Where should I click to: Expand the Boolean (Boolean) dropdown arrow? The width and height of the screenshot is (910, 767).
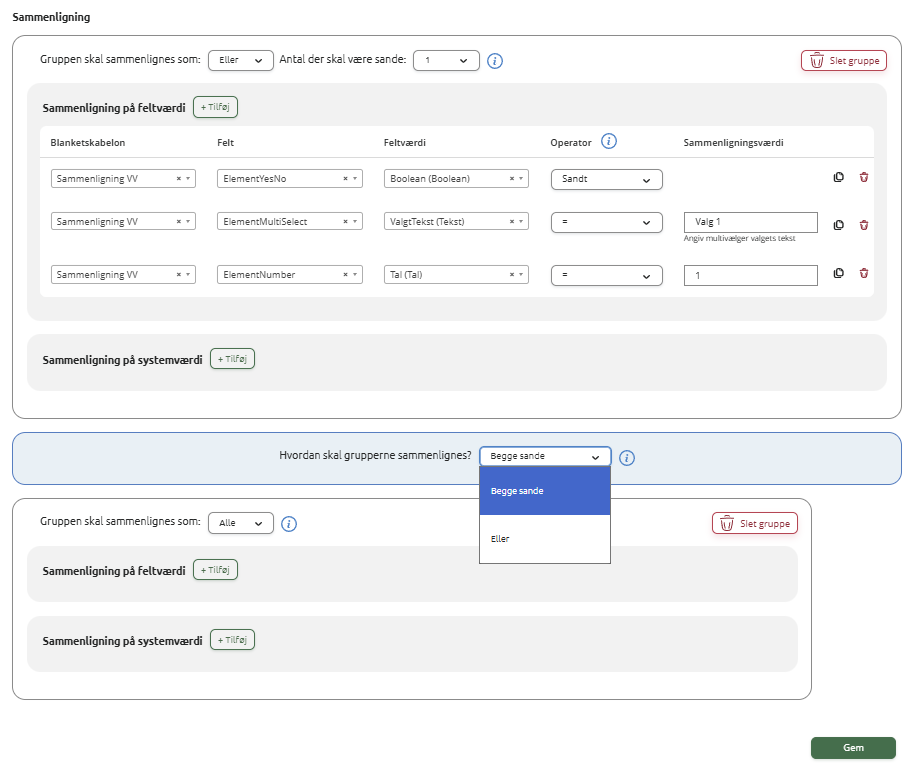point(521,179)
